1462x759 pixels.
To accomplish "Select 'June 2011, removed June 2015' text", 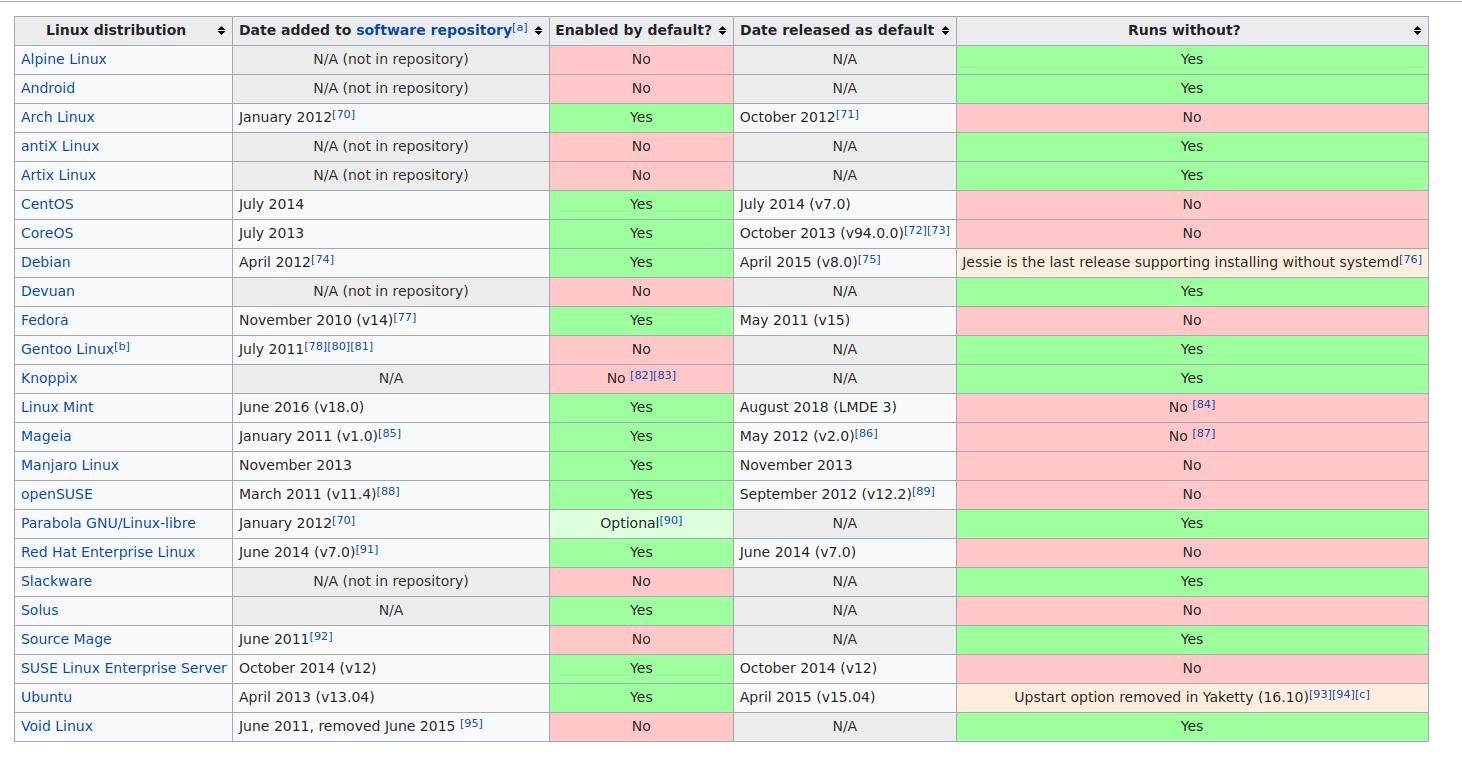I will point(347,726).
